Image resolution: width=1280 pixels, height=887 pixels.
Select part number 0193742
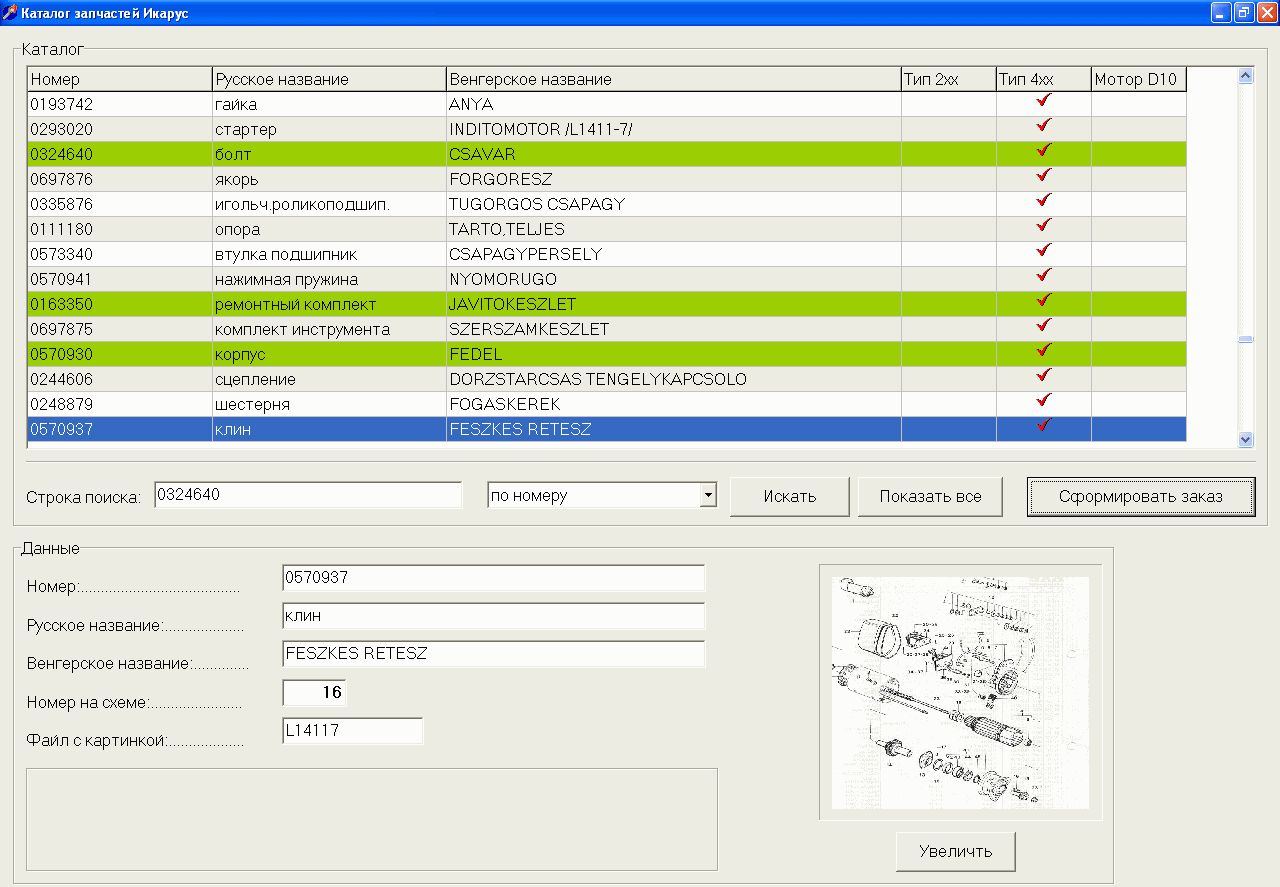[120, 104]
